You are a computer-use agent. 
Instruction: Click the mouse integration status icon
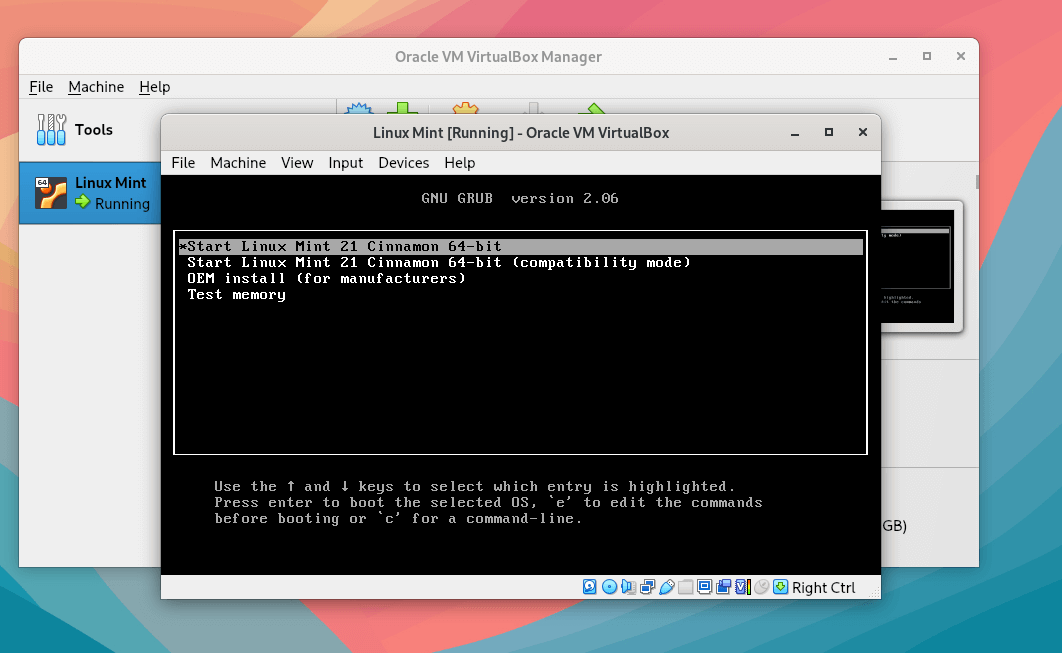pyautogui.click(x=761, y=587)
